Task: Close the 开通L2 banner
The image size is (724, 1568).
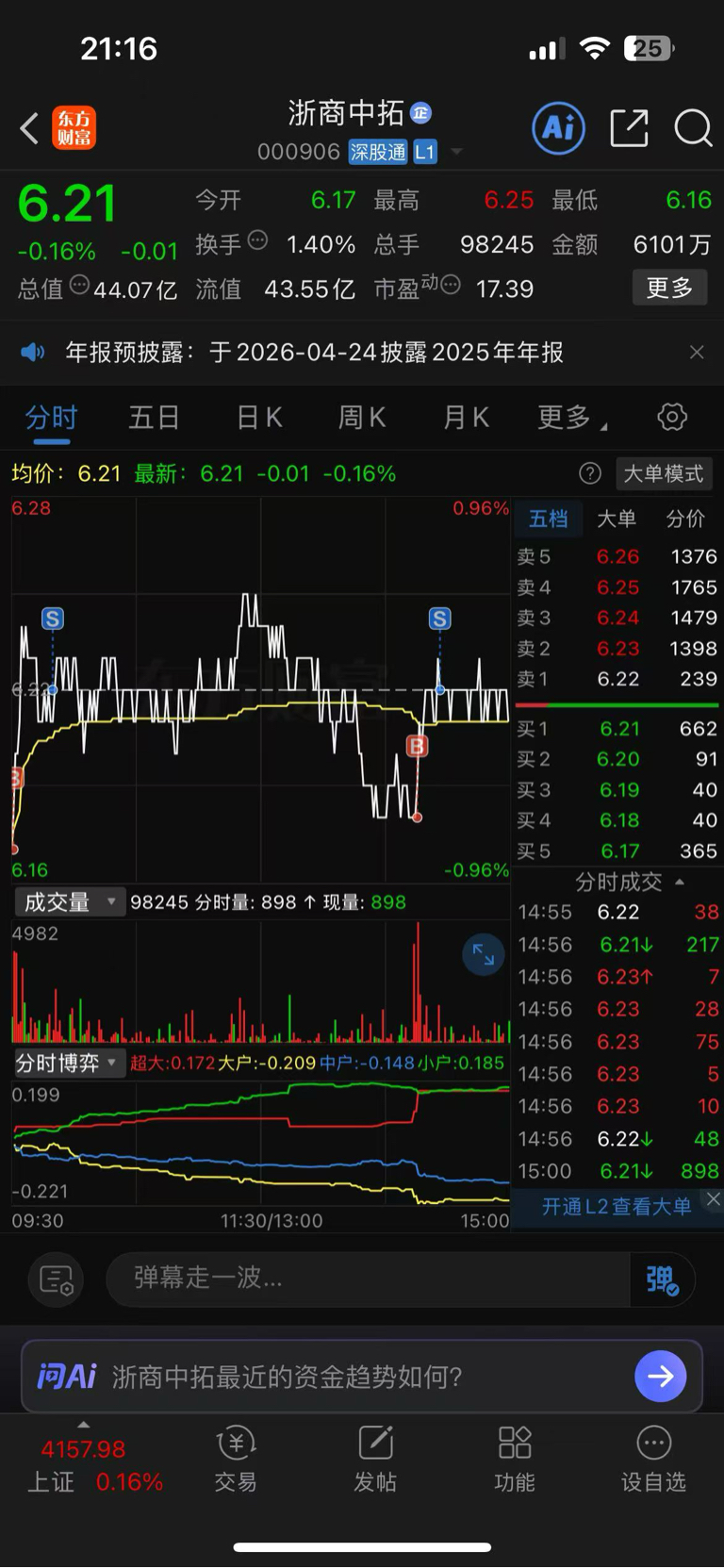Action: coord(714,1198)
